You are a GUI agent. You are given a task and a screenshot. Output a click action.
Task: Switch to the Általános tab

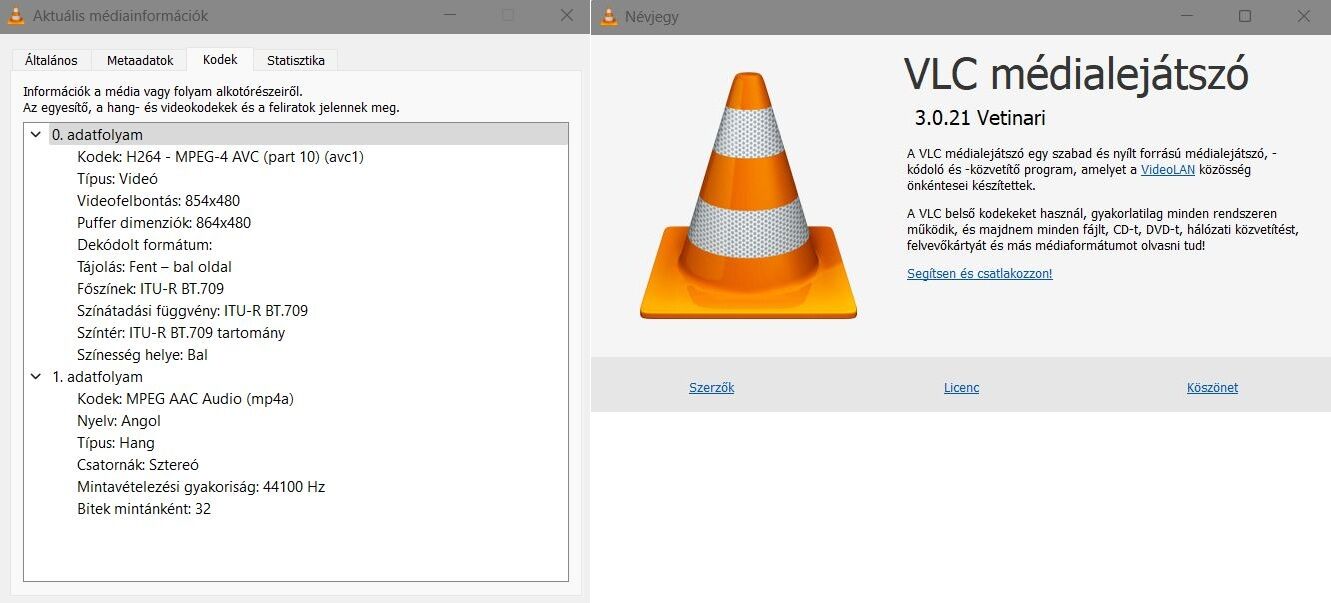(51, 61)
